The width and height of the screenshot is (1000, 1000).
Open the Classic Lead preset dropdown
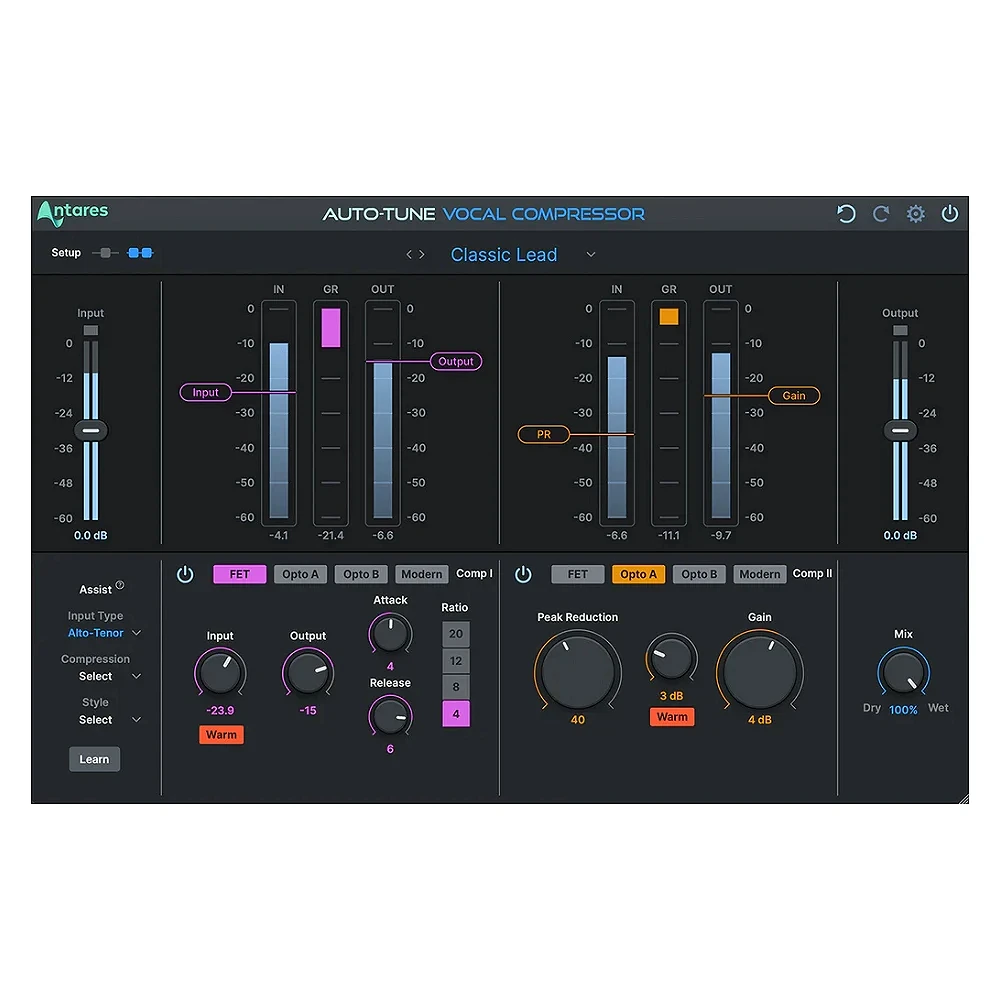tap(591, 255)
